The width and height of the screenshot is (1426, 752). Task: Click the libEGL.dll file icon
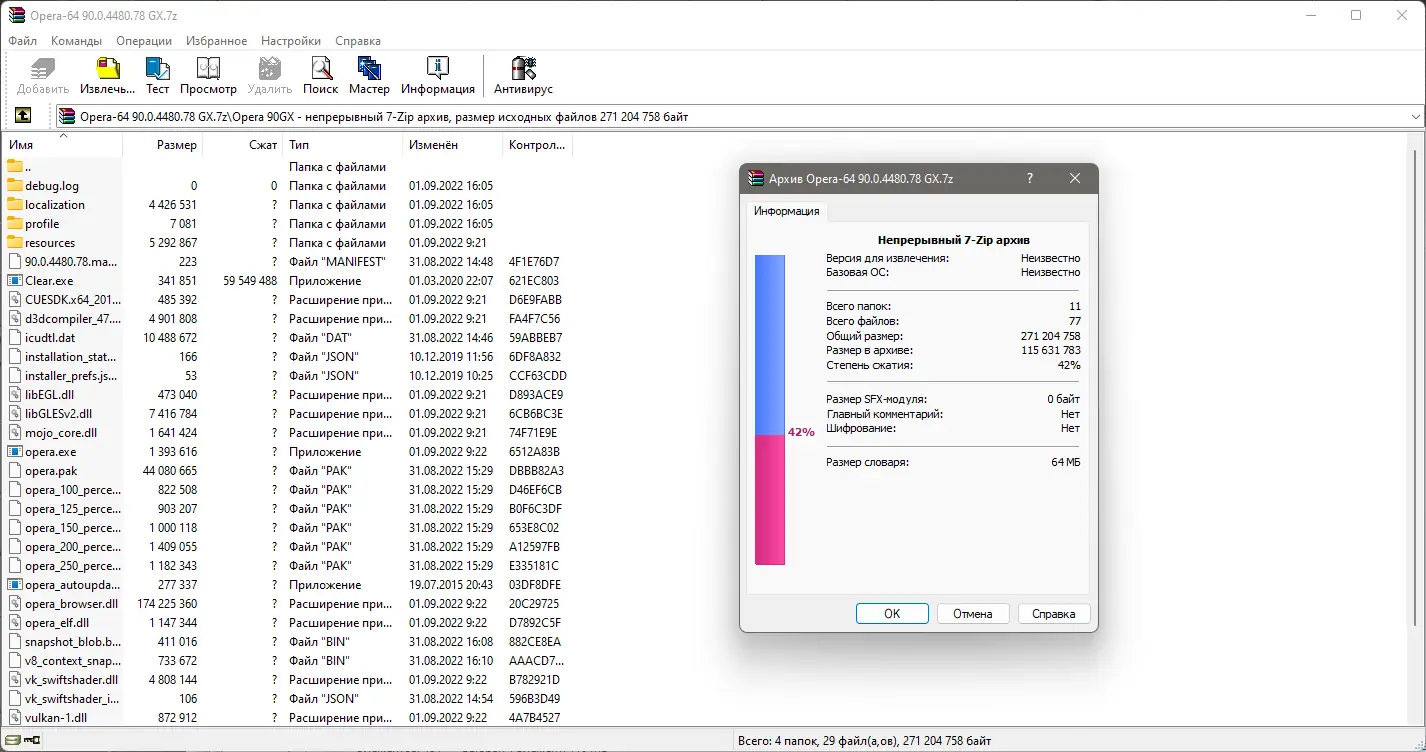click(15, 395)
